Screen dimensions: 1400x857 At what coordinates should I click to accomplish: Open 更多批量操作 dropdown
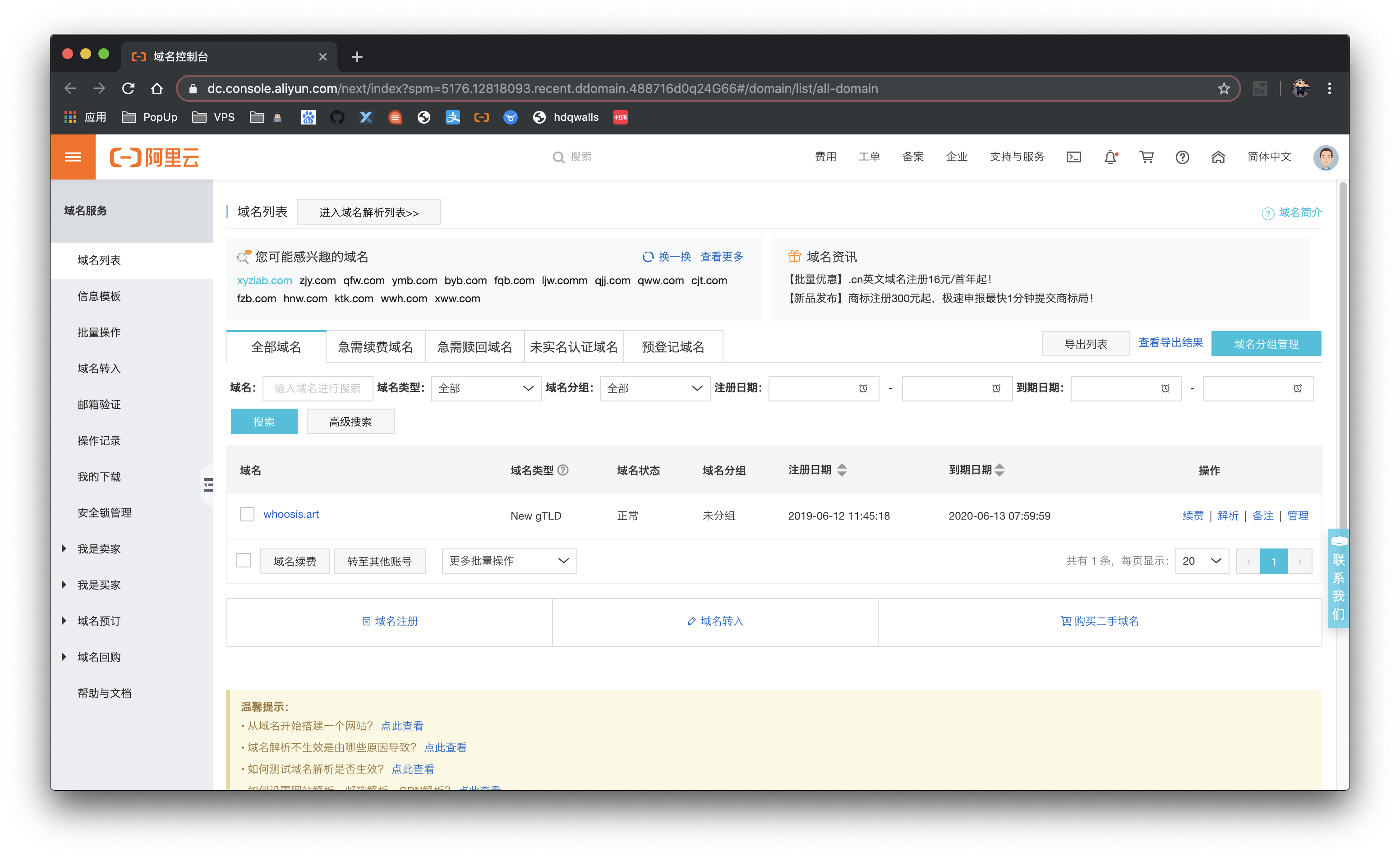click(x=509, y=561)
